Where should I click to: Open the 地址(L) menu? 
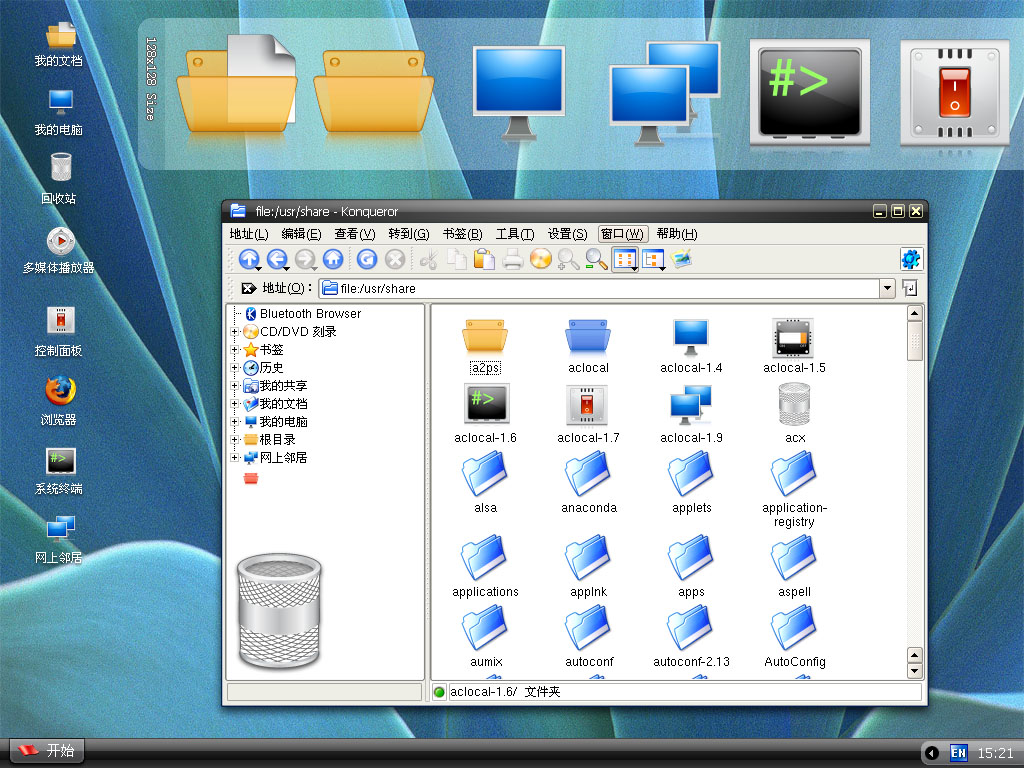tap(249, 234)
